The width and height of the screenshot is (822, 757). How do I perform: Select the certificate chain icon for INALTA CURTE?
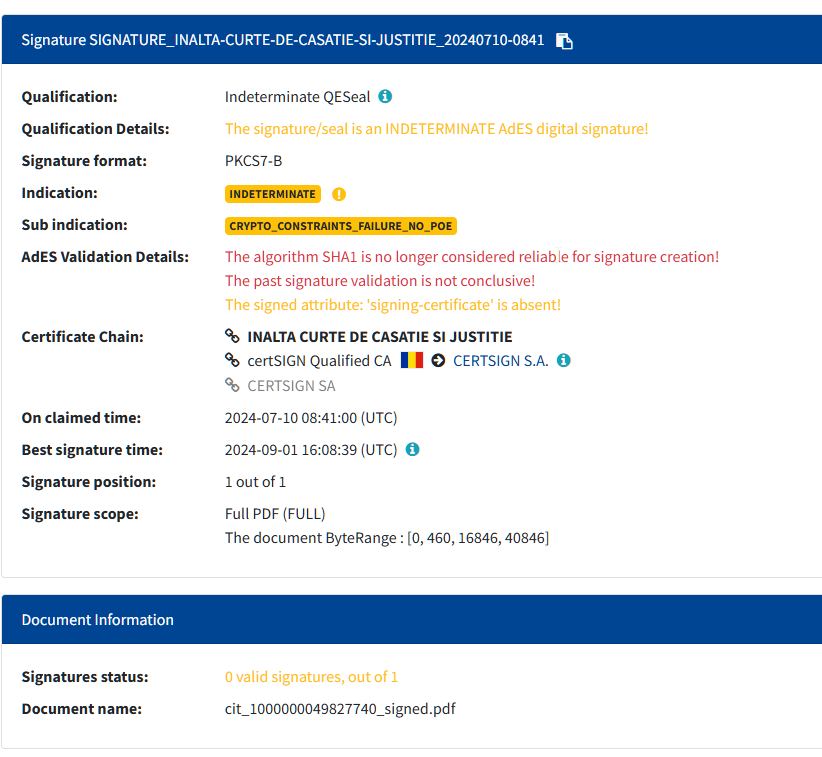click(232, 336)
